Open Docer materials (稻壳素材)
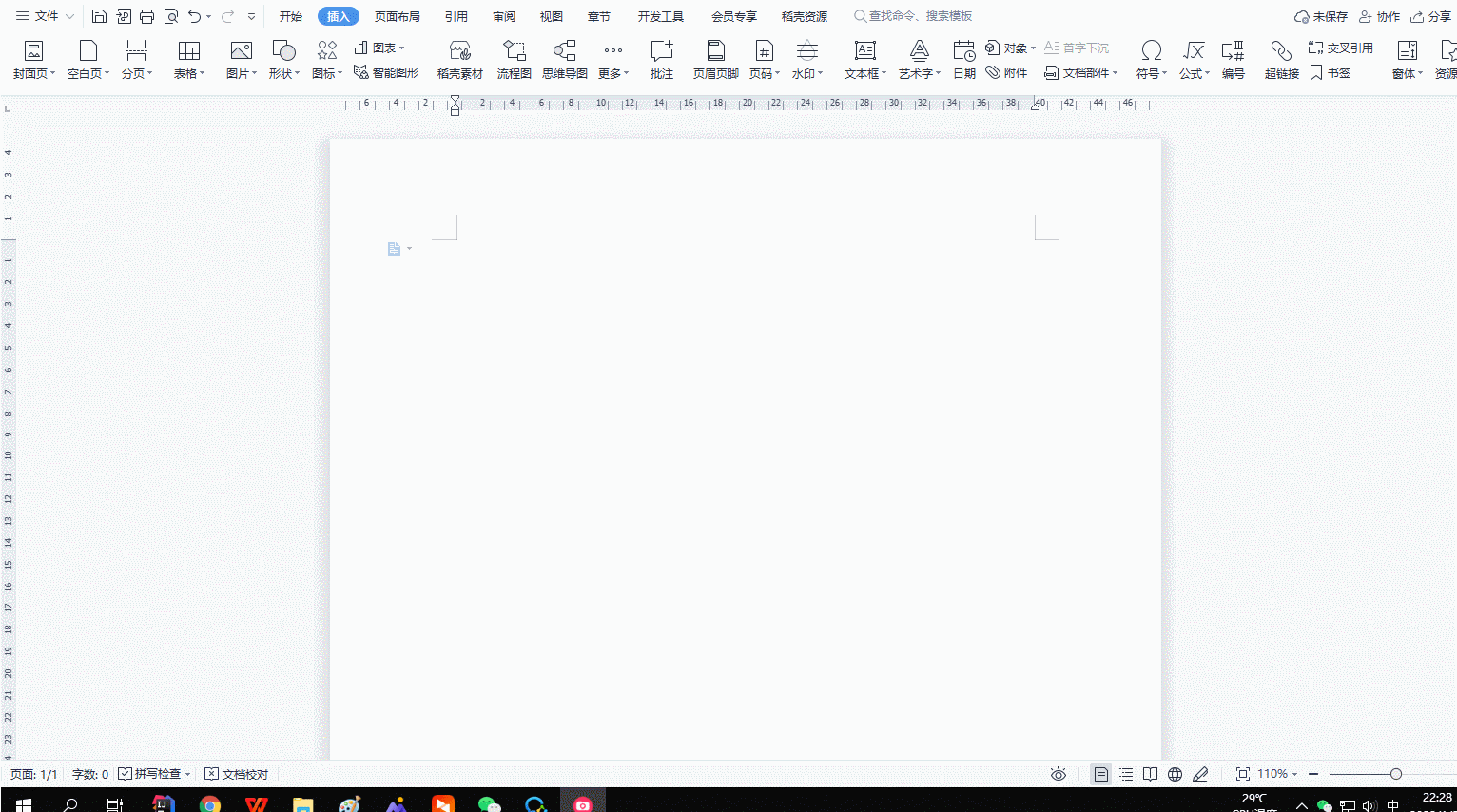 point(460,60)
